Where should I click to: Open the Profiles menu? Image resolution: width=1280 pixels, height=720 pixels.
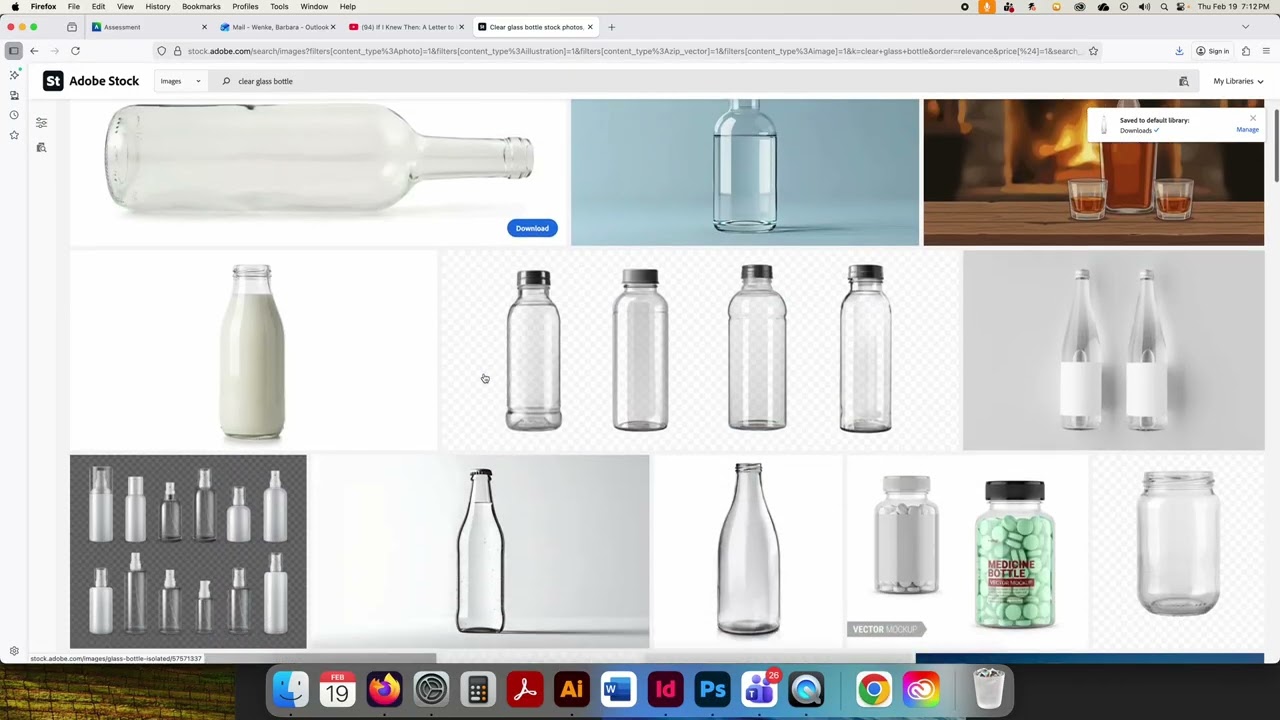[245, 7]
